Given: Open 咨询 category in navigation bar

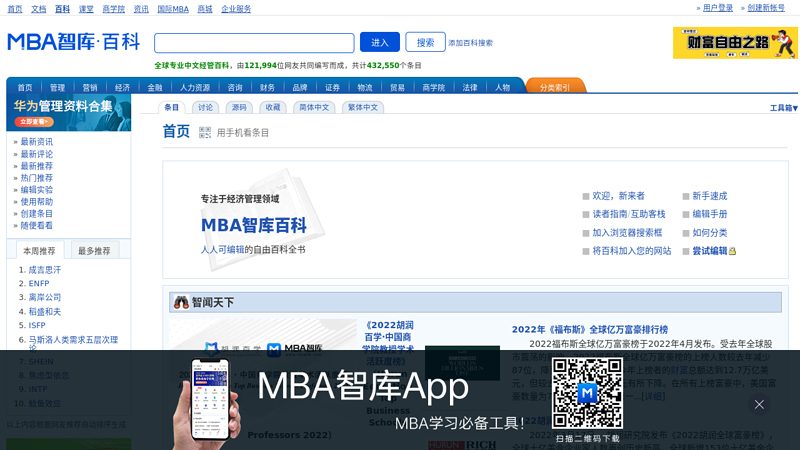Looking at the screenshot, I should tap(235, 88).
